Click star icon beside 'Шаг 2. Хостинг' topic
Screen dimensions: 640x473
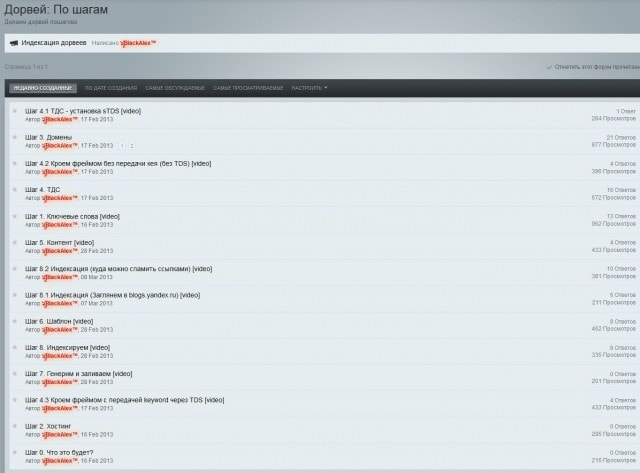(15, 426)
